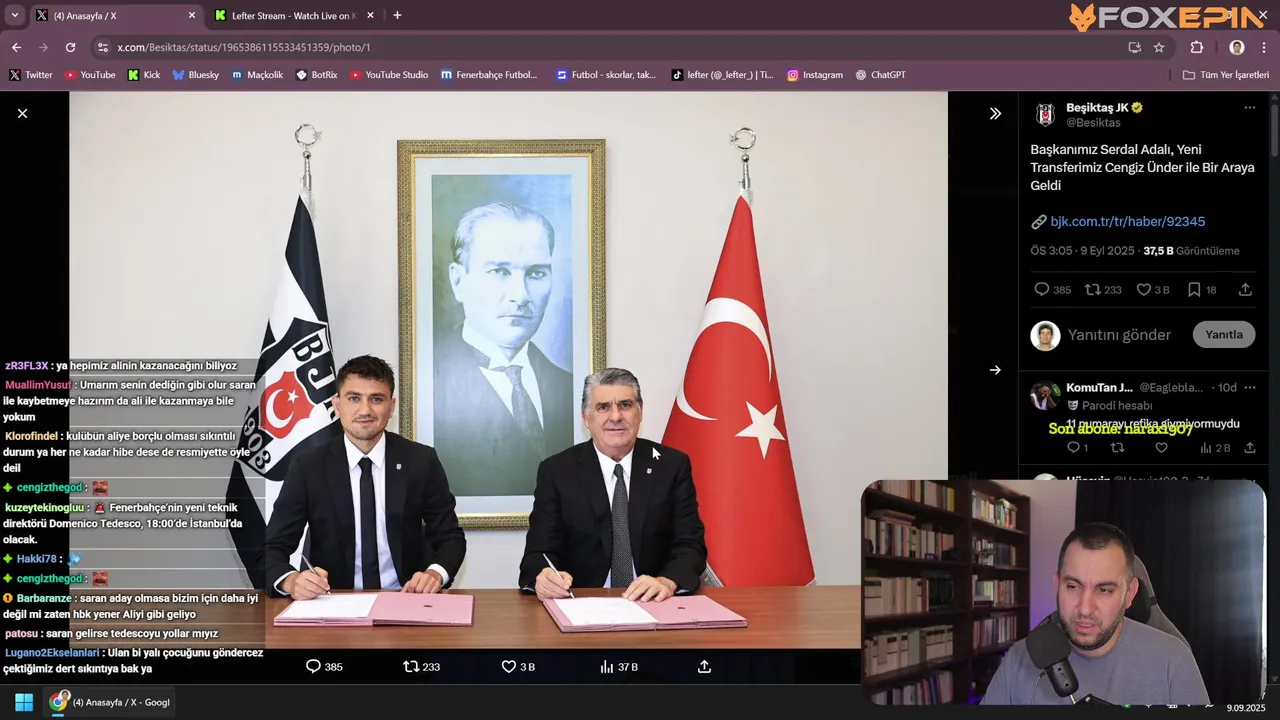Image resolution: width=1280 pixels, height=720 pixels.
Task: Close the Anasayfa / X tab
Action: point(192,16)
